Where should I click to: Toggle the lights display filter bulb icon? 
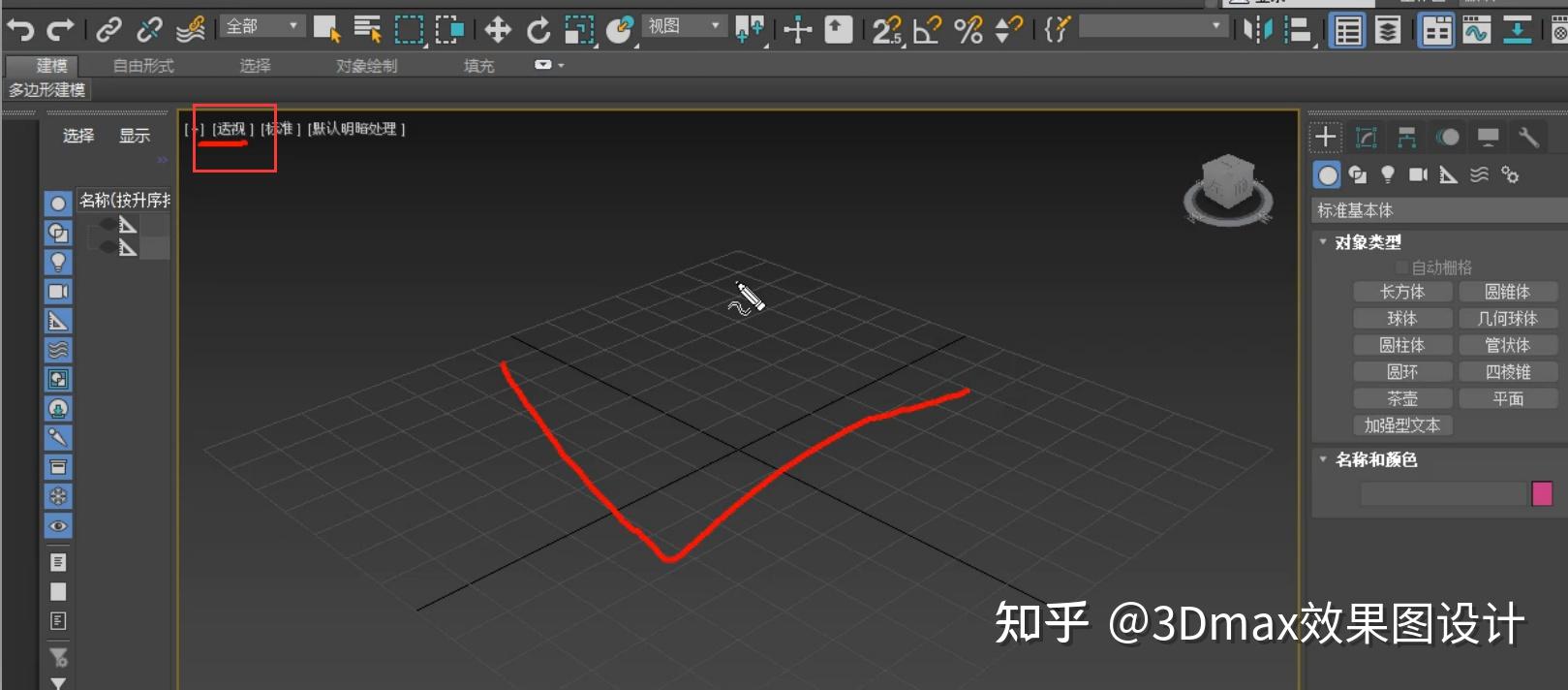pos(58,262)
